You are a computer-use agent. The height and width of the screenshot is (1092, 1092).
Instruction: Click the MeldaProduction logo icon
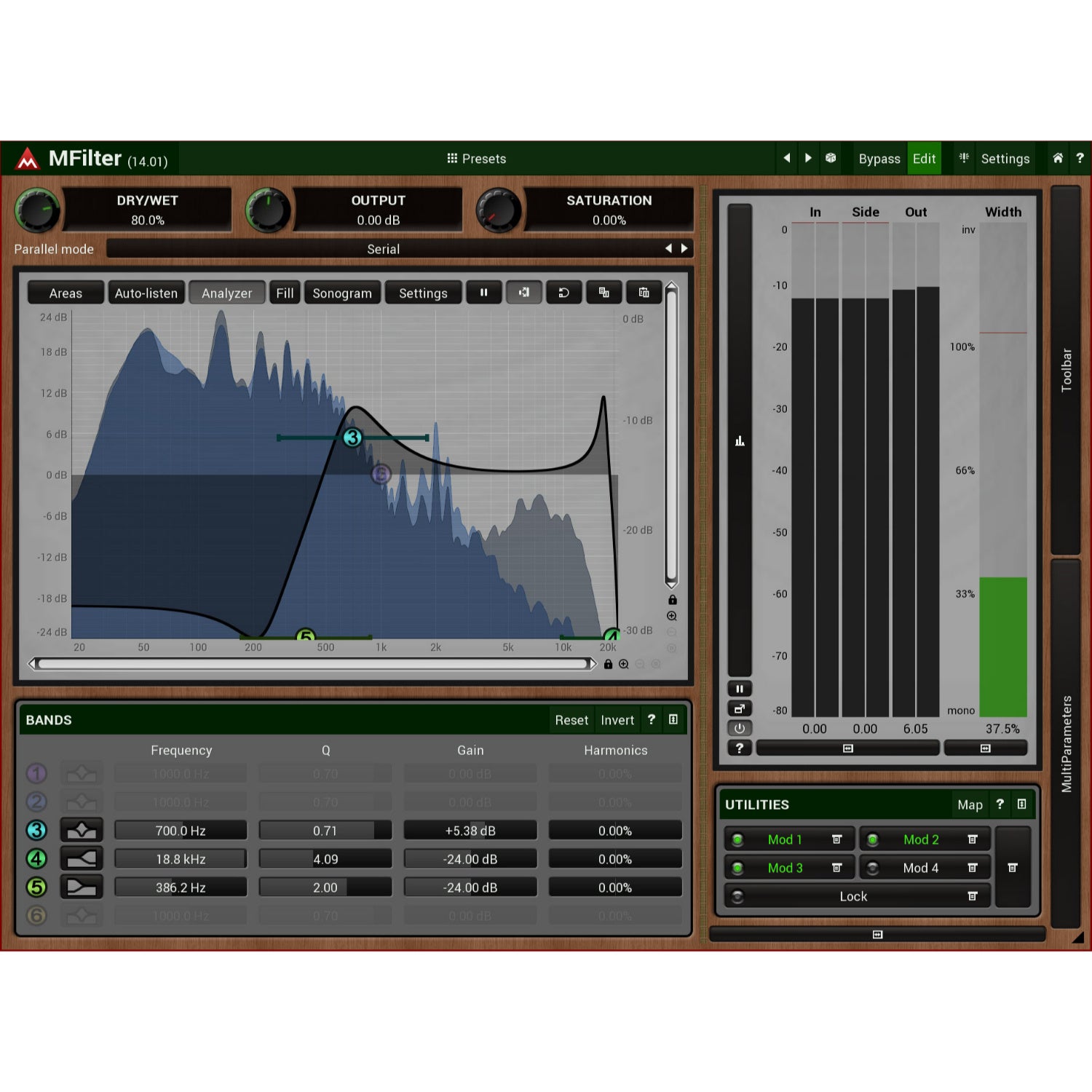coord(28,159)
